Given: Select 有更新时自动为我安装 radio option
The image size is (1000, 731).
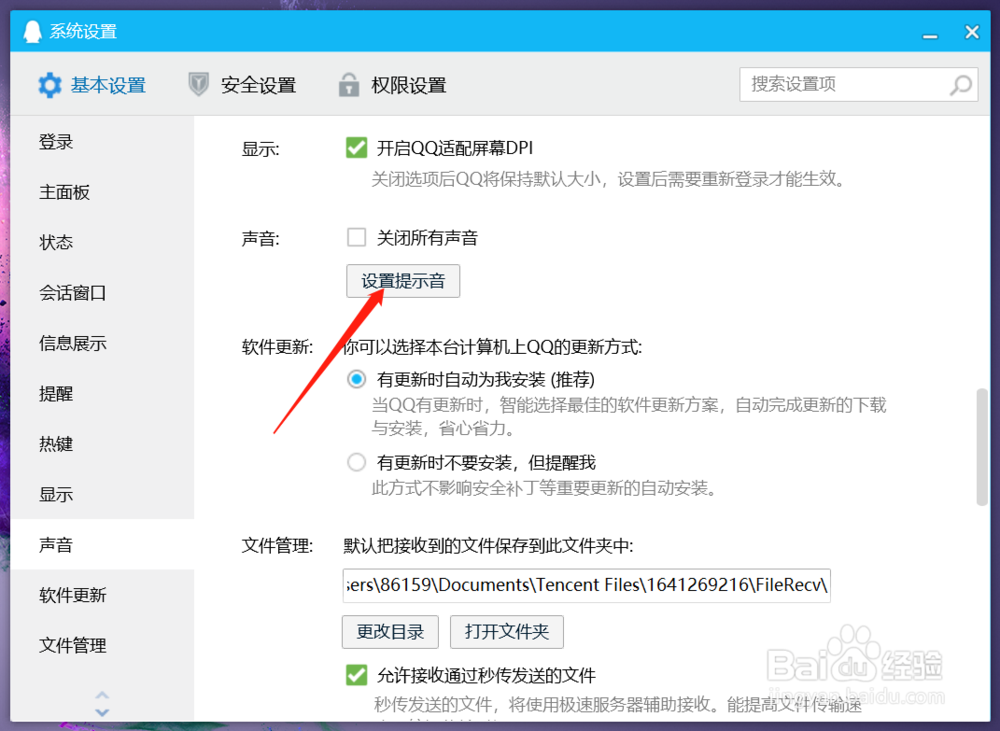Looking at the screenshot, I should coord(357,380).
